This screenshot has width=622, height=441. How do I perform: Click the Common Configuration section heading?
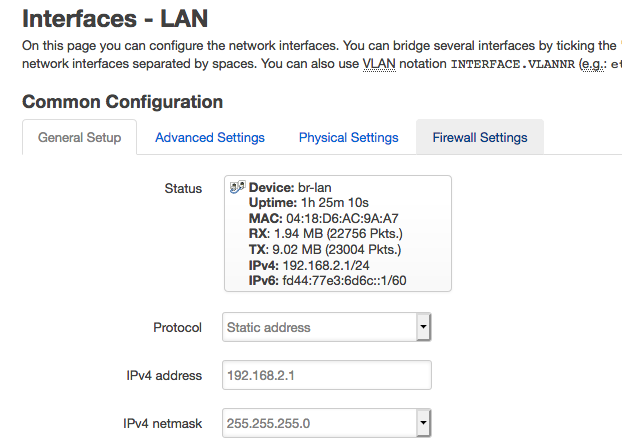click(x=123, y=102)
